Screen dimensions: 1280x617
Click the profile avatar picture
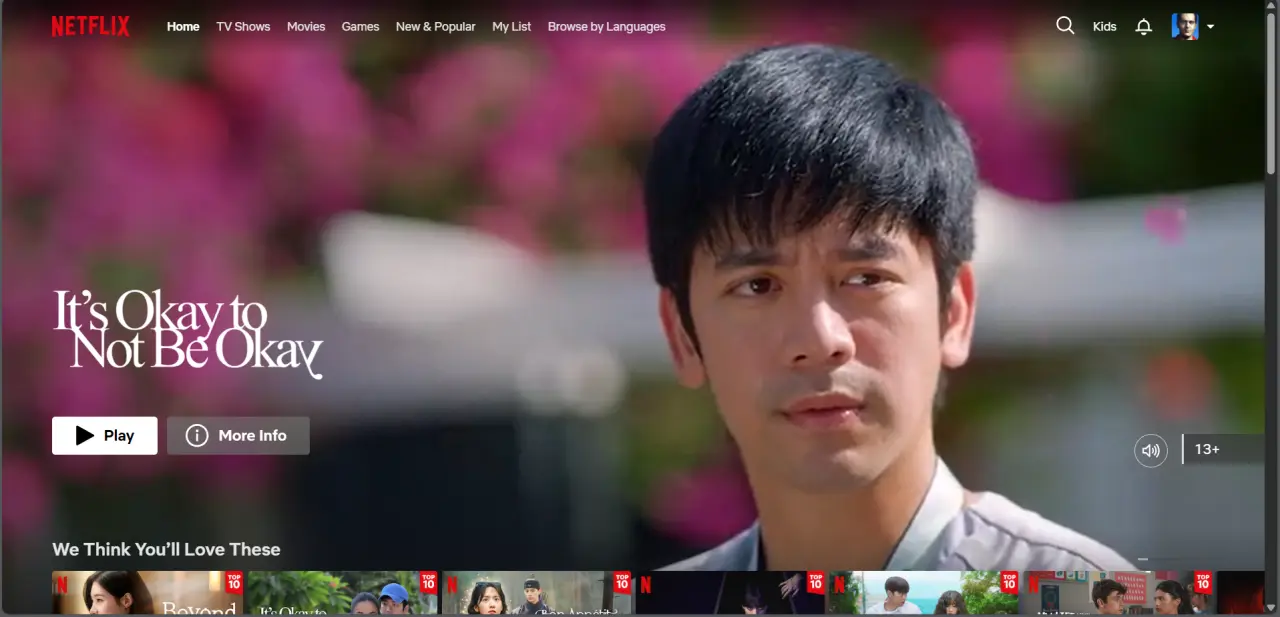(x=1185, y=26)
